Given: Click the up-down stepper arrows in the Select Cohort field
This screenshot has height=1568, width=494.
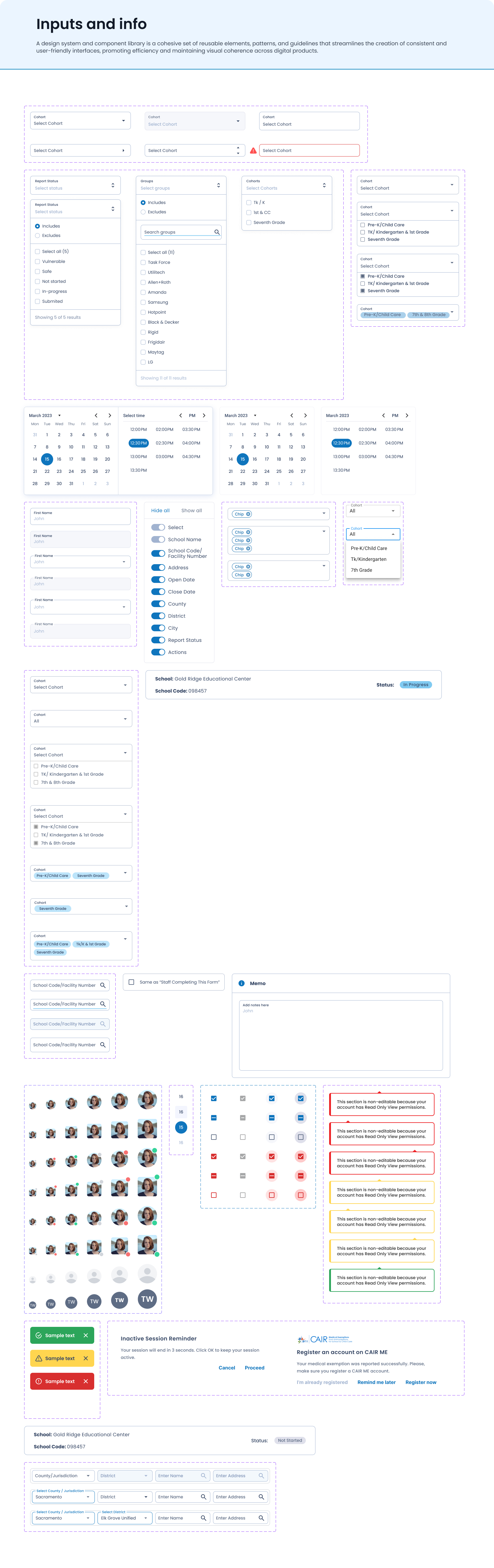Looking at the screenshot, I should click(x=238, y=150).
